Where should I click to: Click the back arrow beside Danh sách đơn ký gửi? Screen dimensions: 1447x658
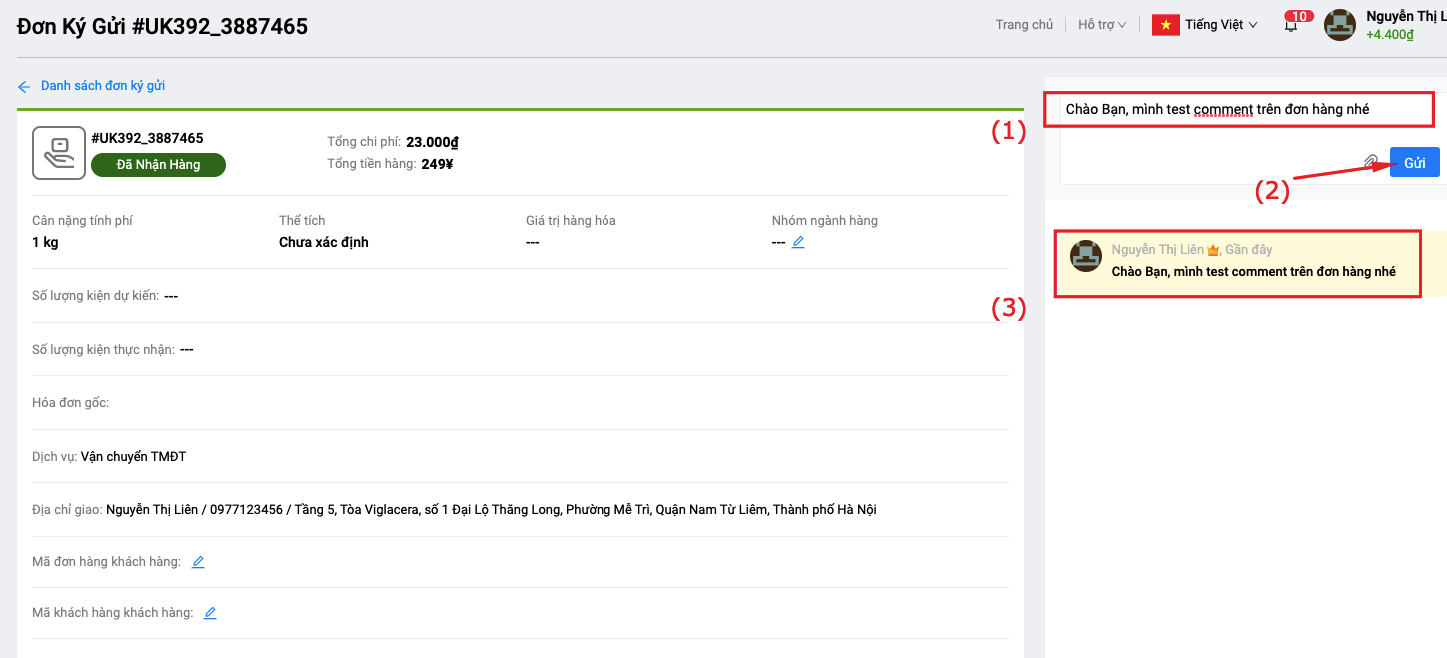click(24, 87)
